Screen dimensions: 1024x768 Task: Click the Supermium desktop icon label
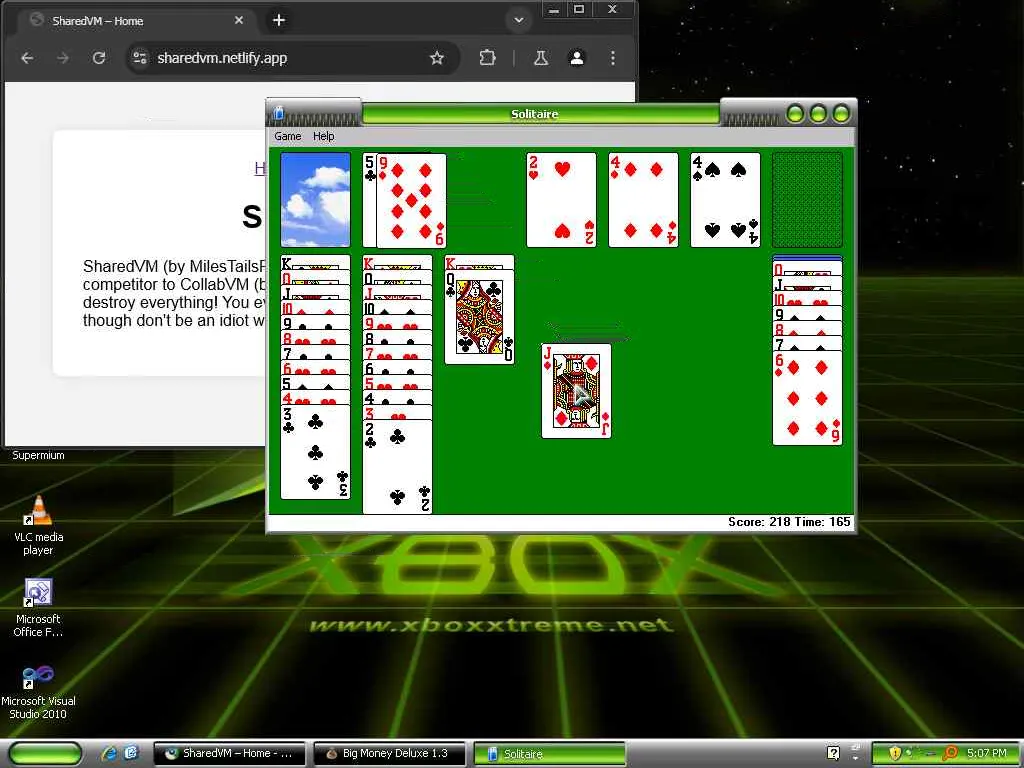pyautogui.click(x=39, y=455)
